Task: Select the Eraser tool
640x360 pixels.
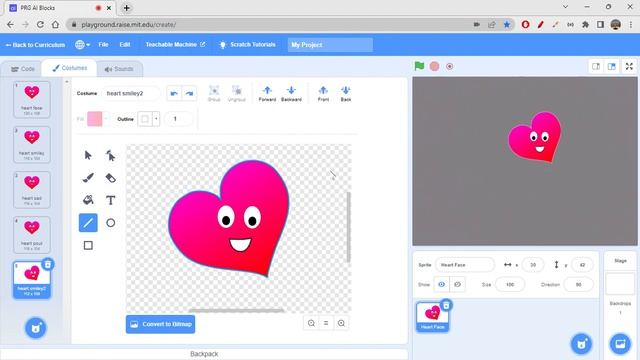Action: (110, 178)
